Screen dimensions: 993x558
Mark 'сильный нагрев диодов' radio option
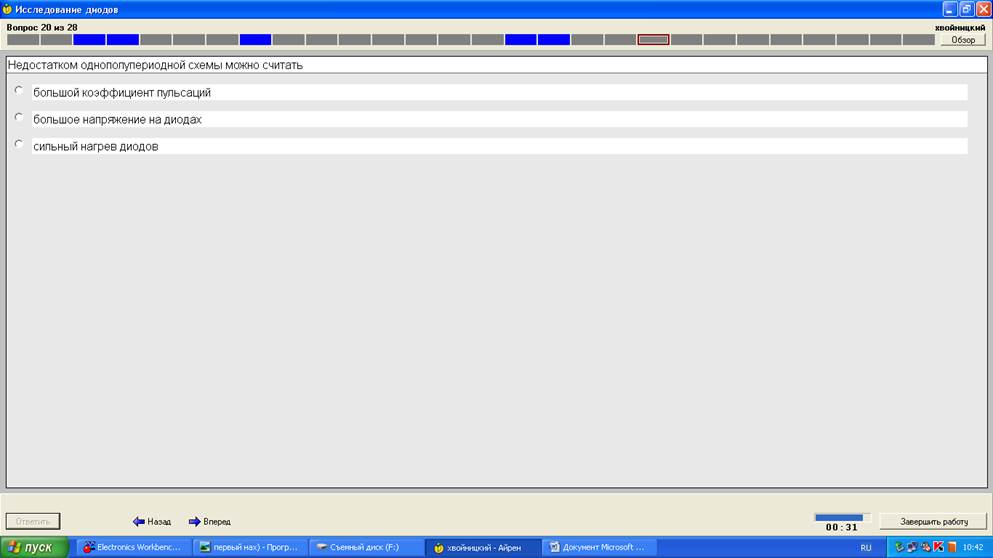(x=19, y=144)
